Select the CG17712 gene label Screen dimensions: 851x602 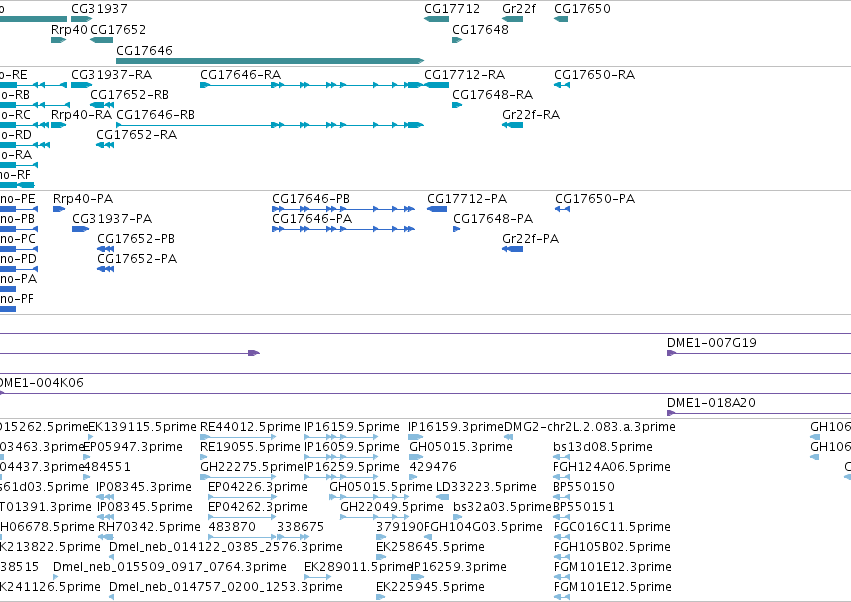[452, 9]
